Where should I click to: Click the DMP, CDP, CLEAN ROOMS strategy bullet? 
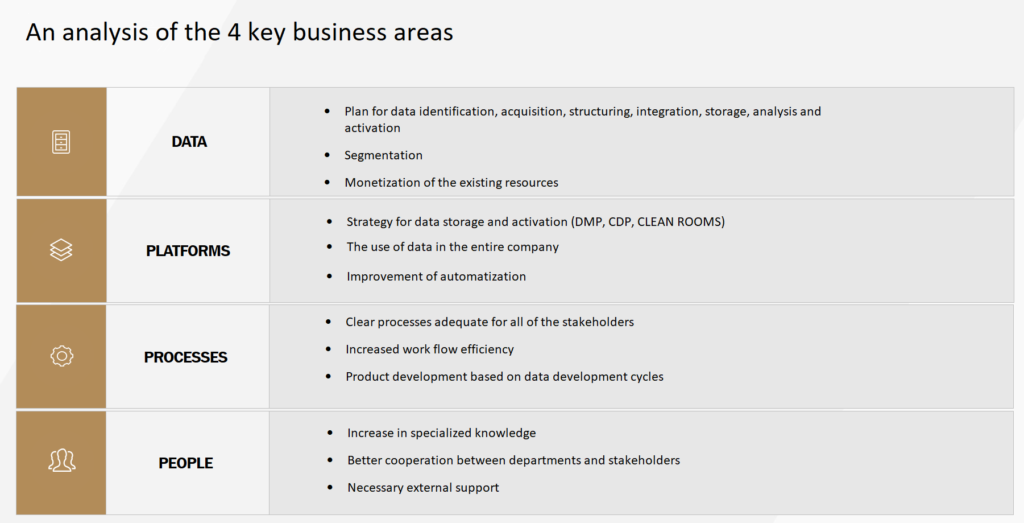pyautogui.click(x=536, y=222)
